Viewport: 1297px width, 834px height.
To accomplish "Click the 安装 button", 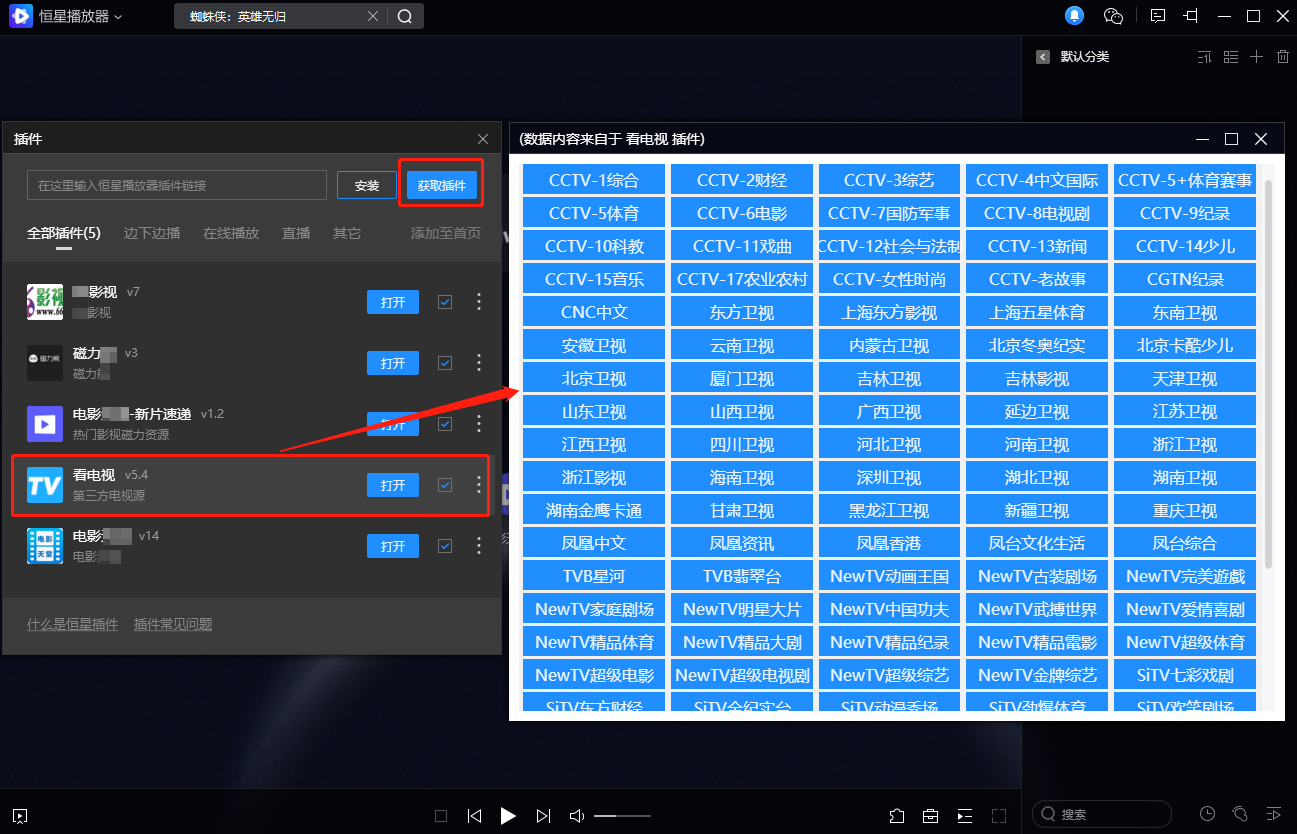I will (x=367, y=185).
